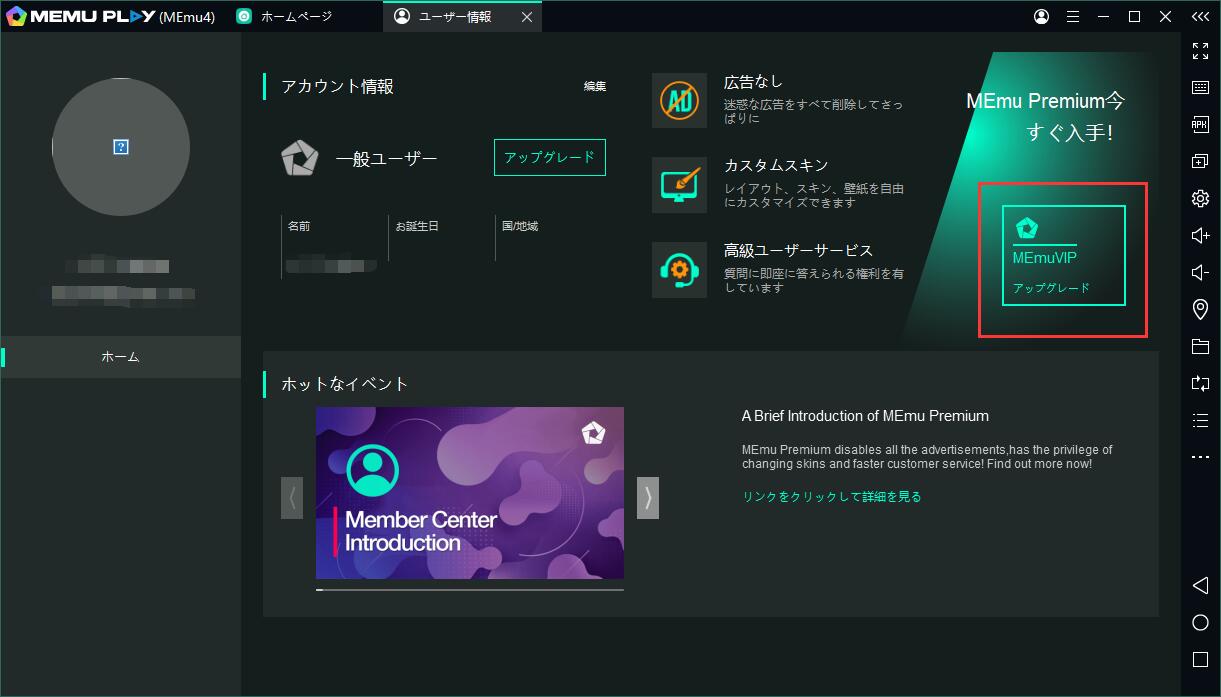
Task: Open emulator settings via the gear icon
Action: click(x=1200, y=198)
